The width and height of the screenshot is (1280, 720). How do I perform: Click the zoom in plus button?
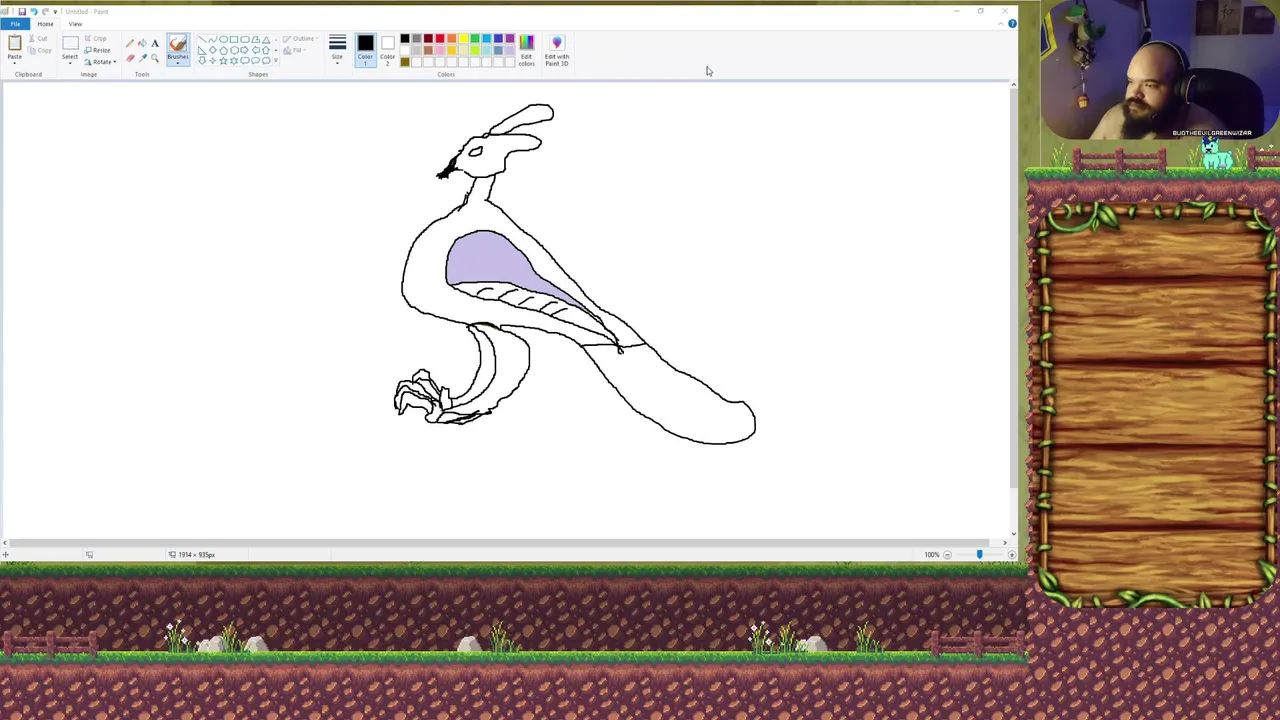click(x=1011, y=555)
